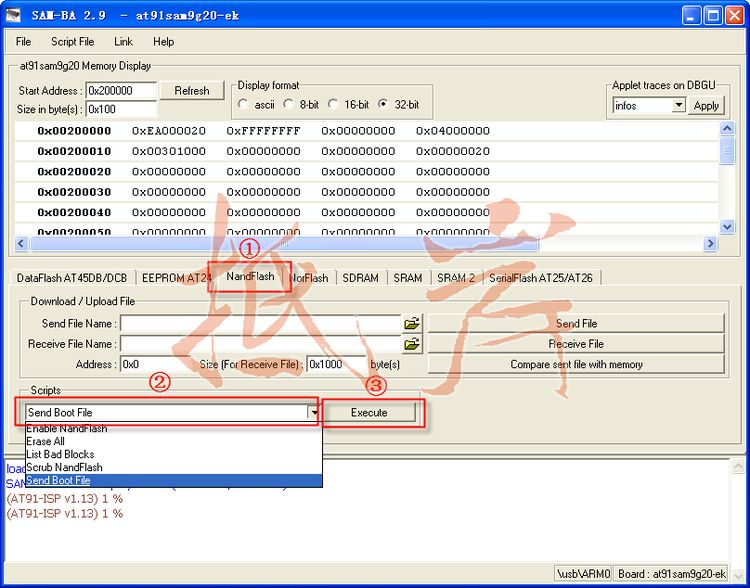This screenshot has height=588, width=750.
Task: Select the 32-bit display format option
Action: click(x=383, y=104)
